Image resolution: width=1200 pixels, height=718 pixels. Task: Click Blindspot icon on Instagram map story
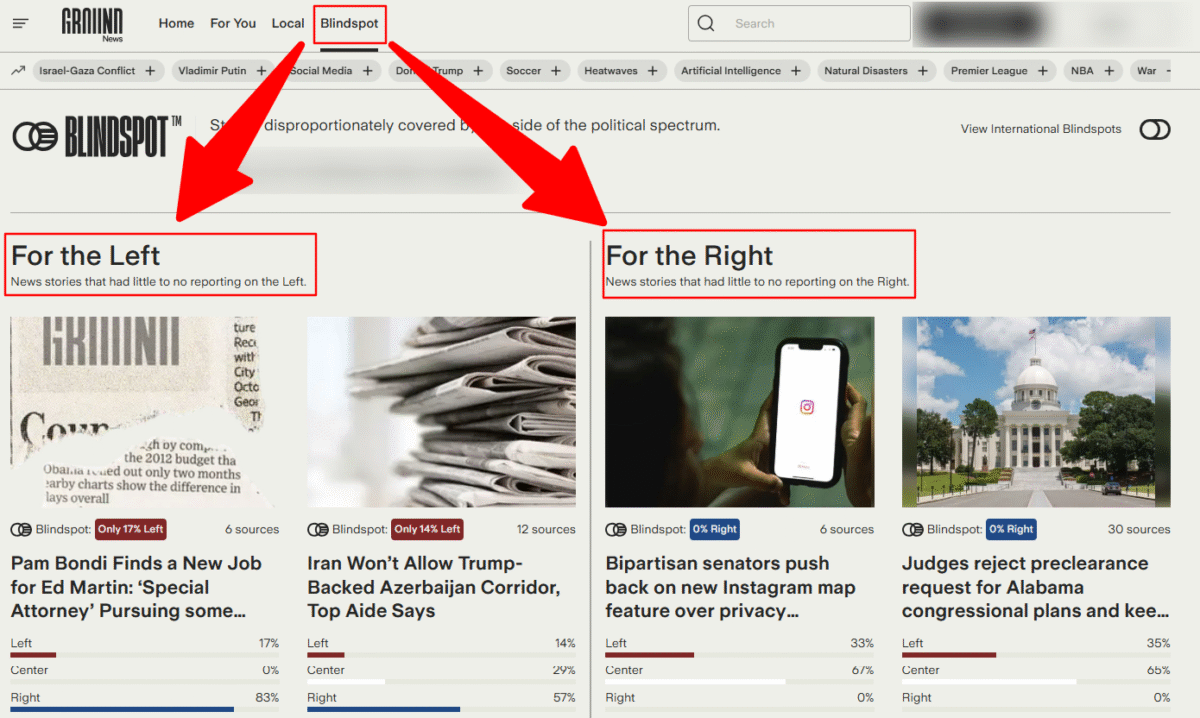(616, 529)
